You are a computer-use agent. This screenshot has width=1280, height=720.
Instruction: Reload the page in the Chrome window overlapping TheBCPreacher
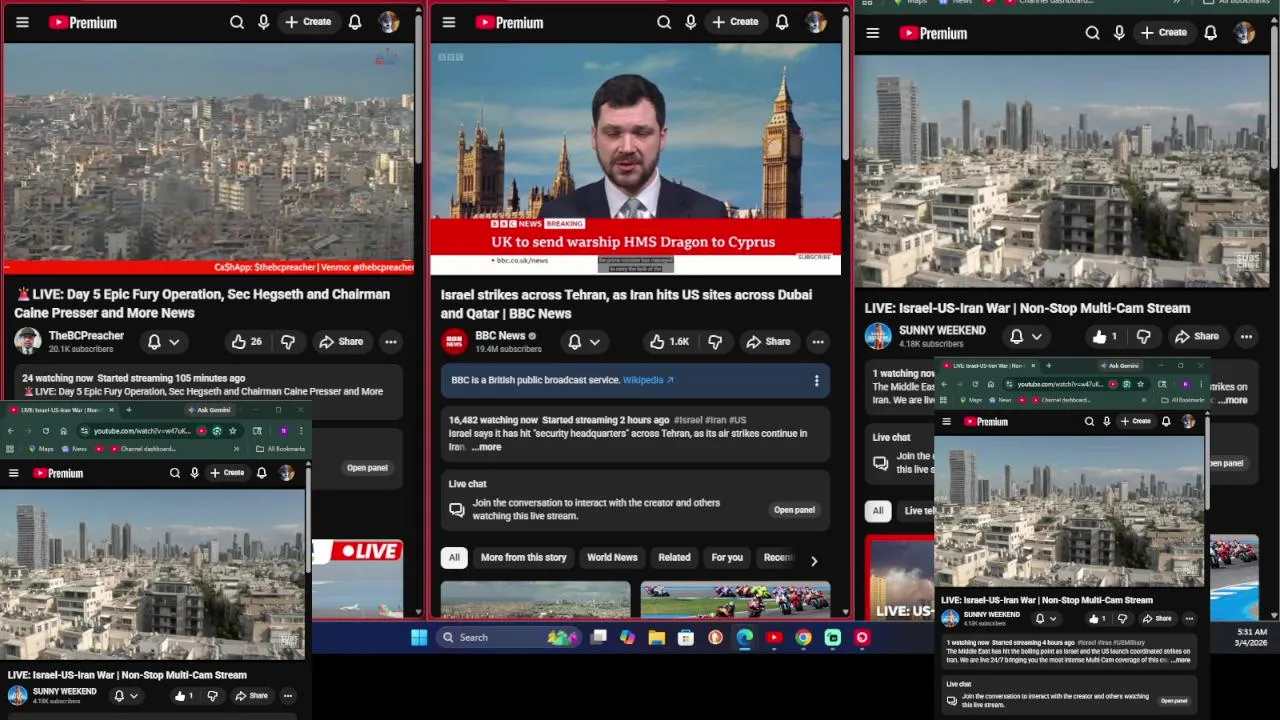coord(45,431)
